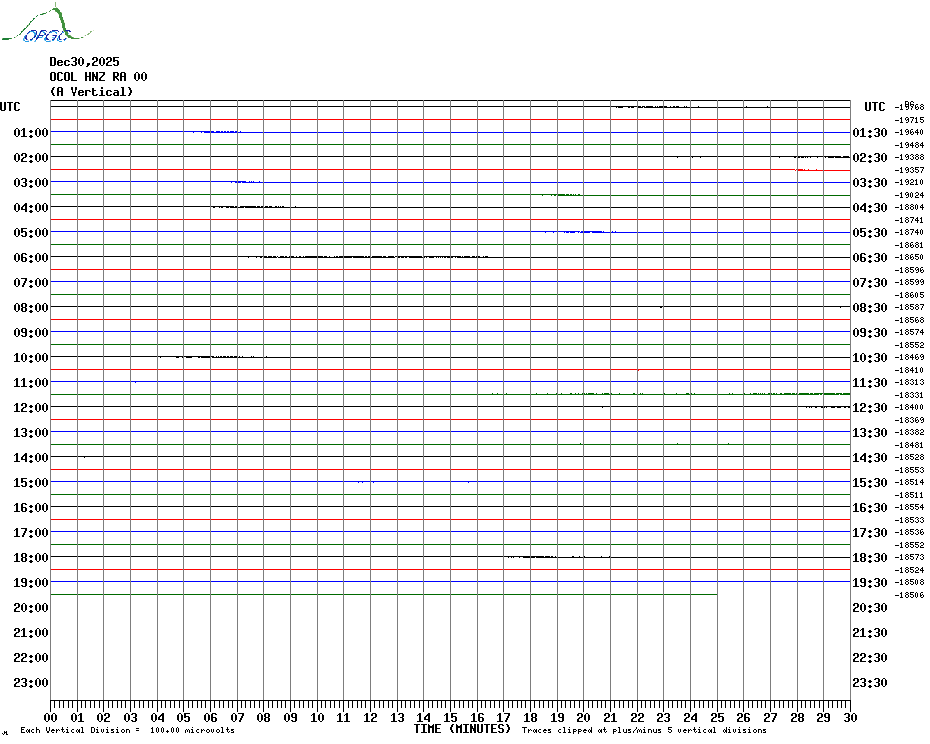This screenshot has width=930, height=744.
Task: Click the offset value -18528
Action: pyautogui.click(x=909, y=457)
